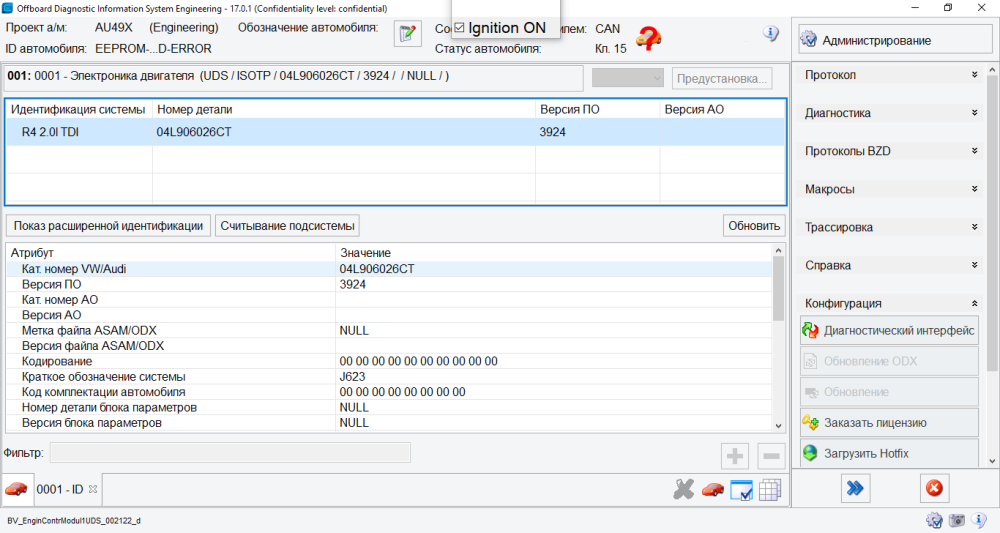
Task: Expand the Протокол section
Action: pos(974,75)
